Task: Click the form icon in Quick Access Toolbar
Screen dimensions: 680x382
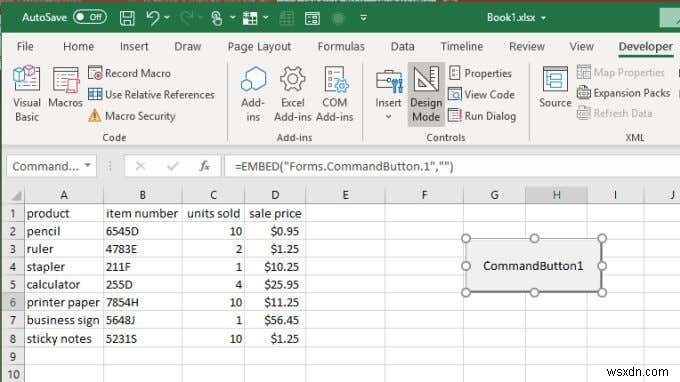Action: click(x=312, y=18)
